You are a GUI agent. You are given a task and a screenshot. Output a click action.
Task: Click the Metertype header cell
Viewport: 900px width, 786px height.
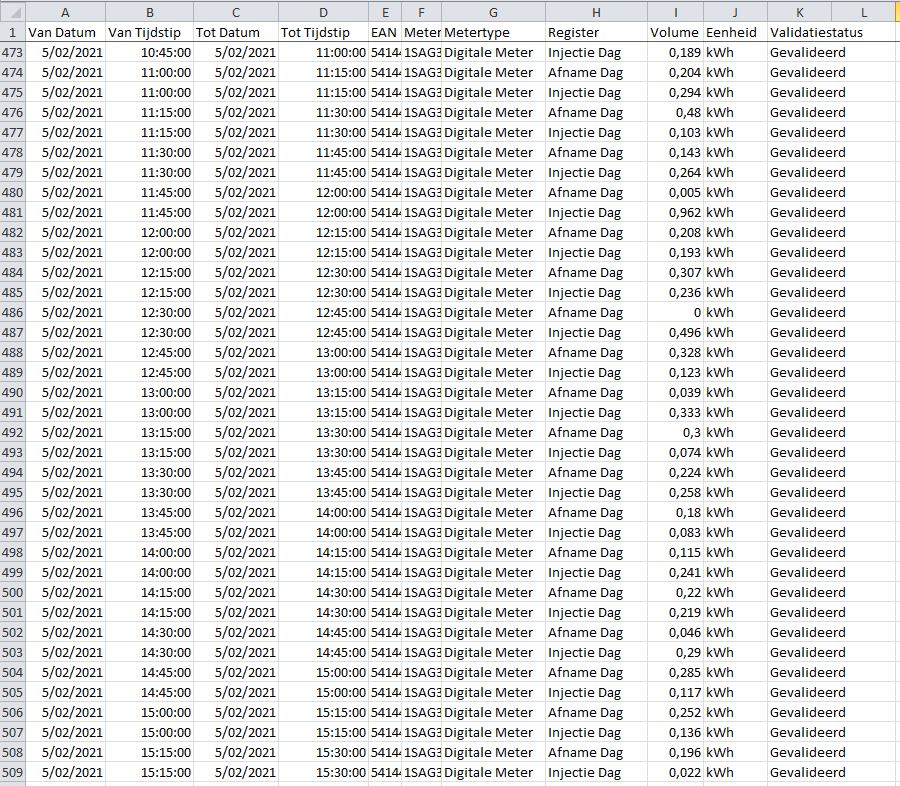tap(493, 32)
